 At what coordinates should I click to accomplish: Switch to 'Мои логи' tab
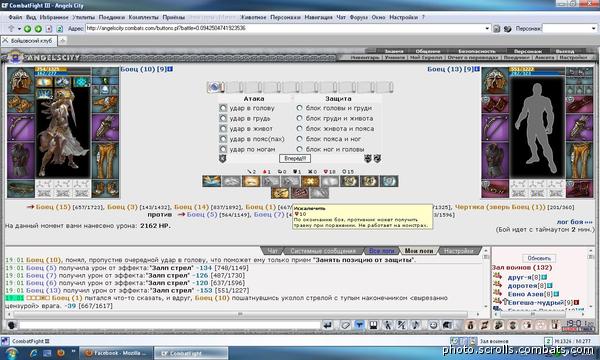(419, 251)
